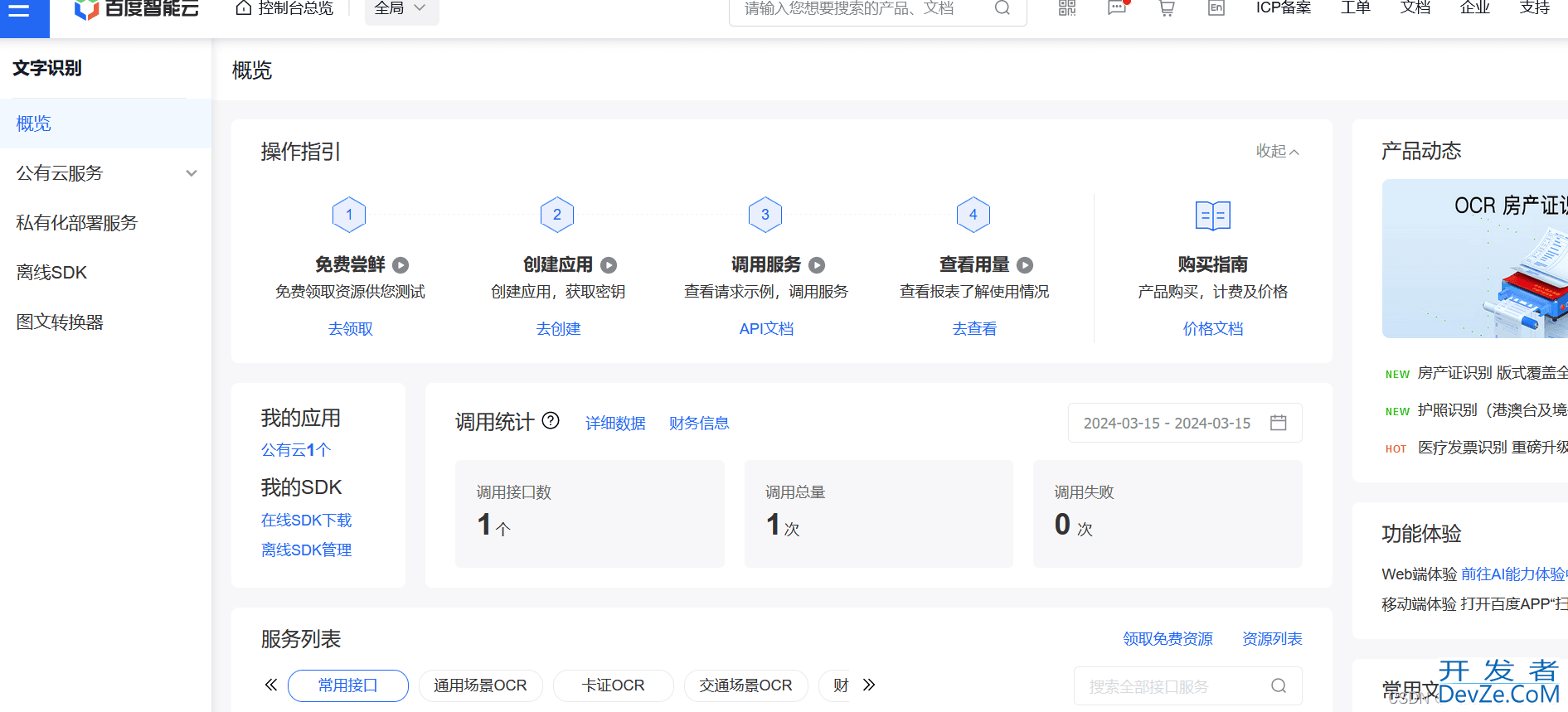Click the service search magnifier icon
1568x712 pixels.
pos(1279,686)
